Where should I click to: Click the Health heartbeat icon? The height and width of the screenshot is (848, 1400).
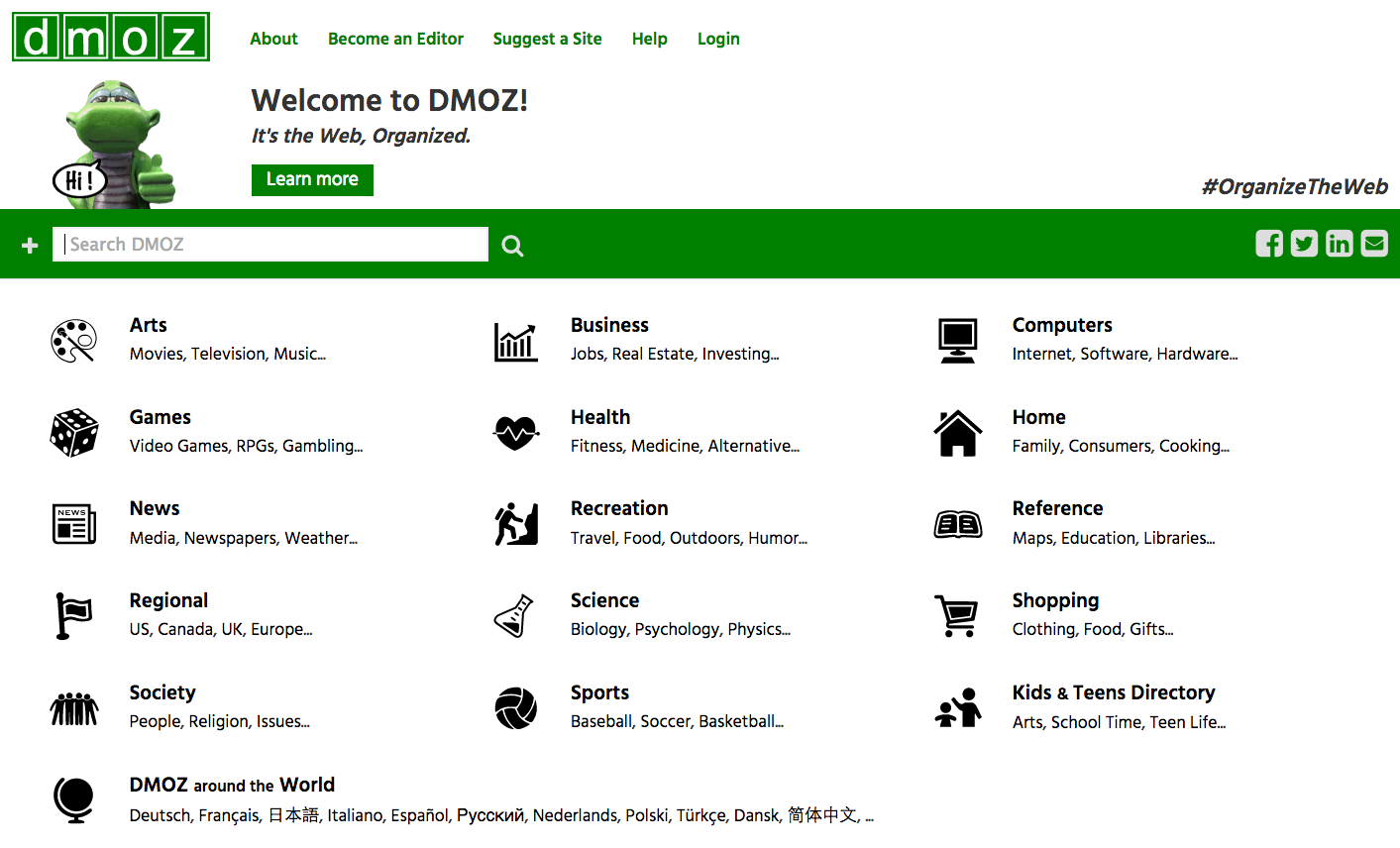pyautogui.click(x=516, y=433)
